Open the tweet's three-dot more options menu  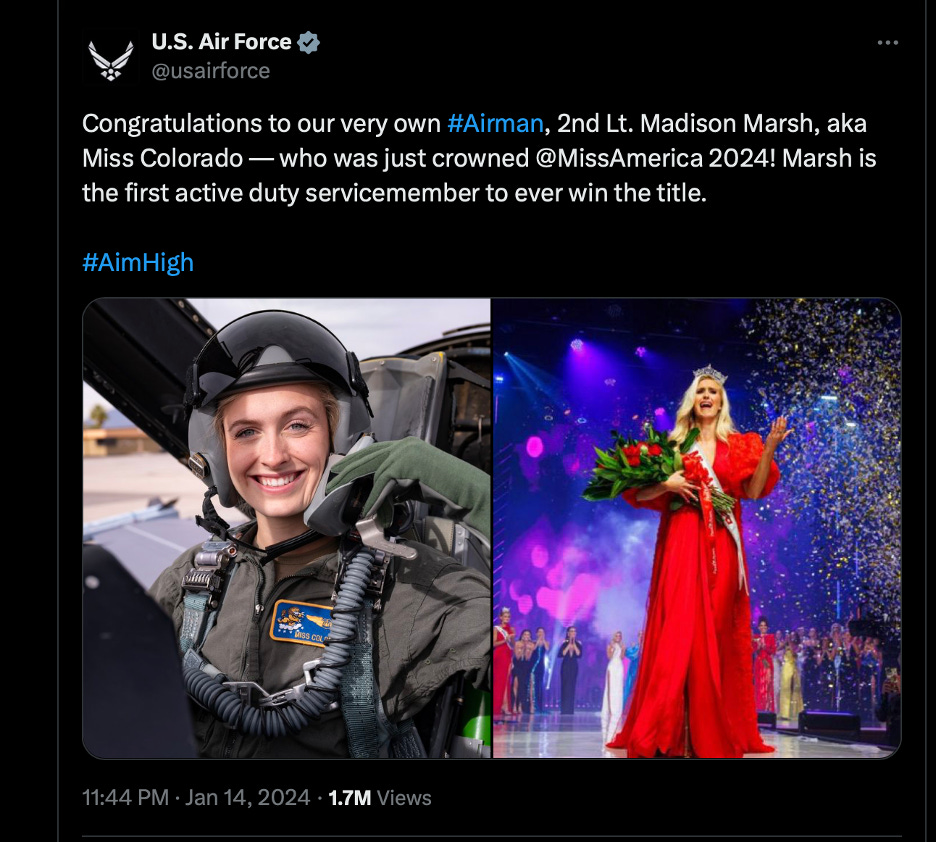pyautogui.click(x=888, y=42)
